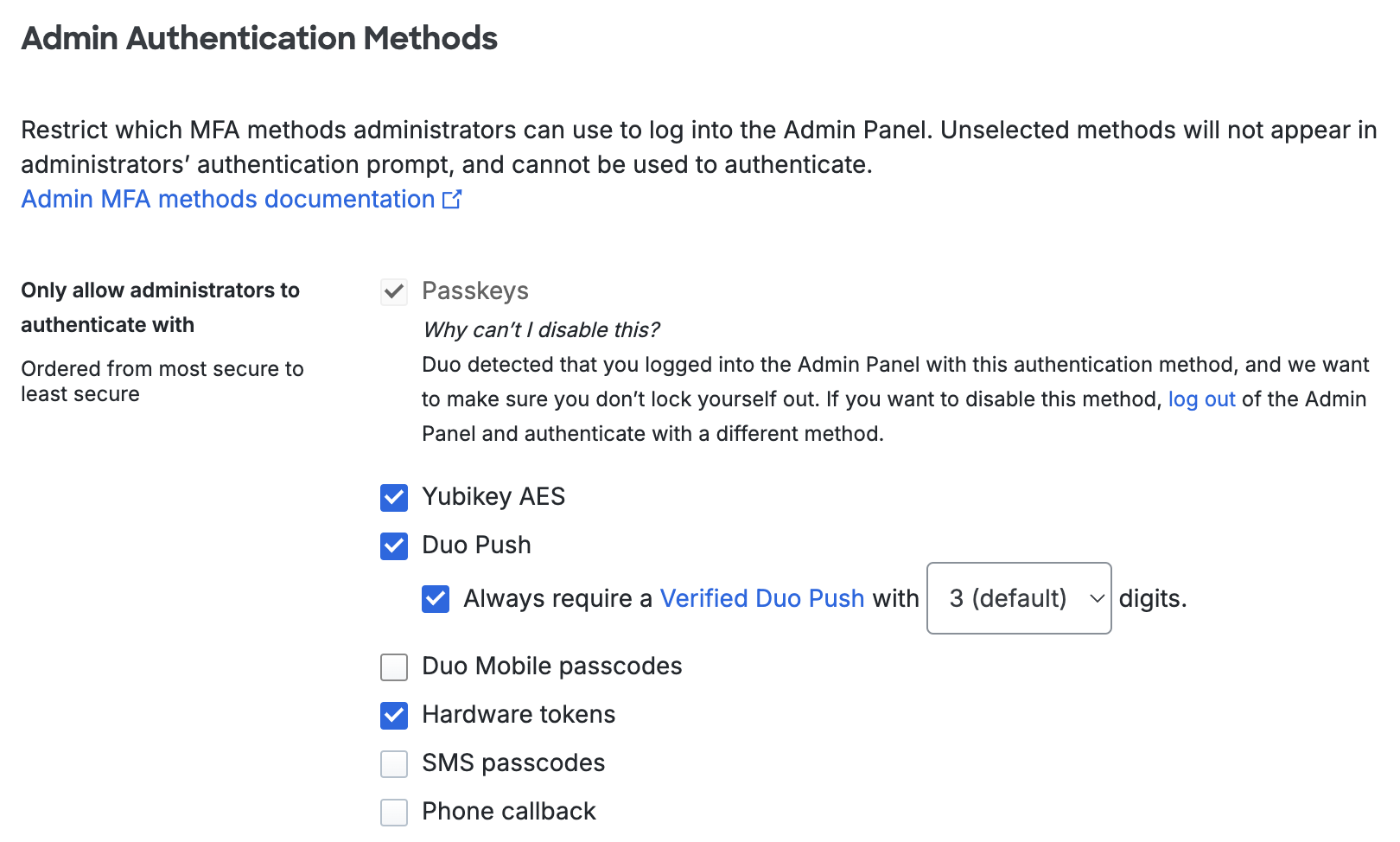This screenshot has width=1400, height=842.
Task: Click the external link icon beside documentation
Action: pos(451,199)
